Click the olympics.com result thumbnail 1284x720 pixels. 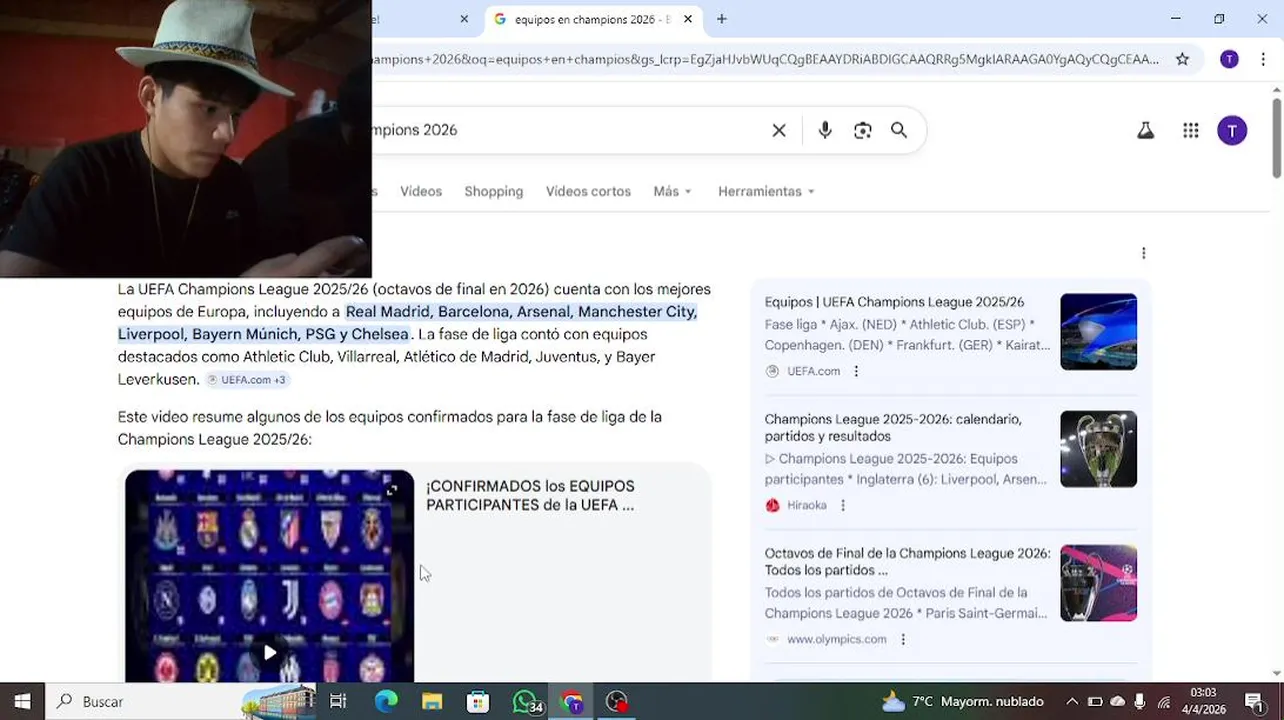click(x=1098, y=583)
